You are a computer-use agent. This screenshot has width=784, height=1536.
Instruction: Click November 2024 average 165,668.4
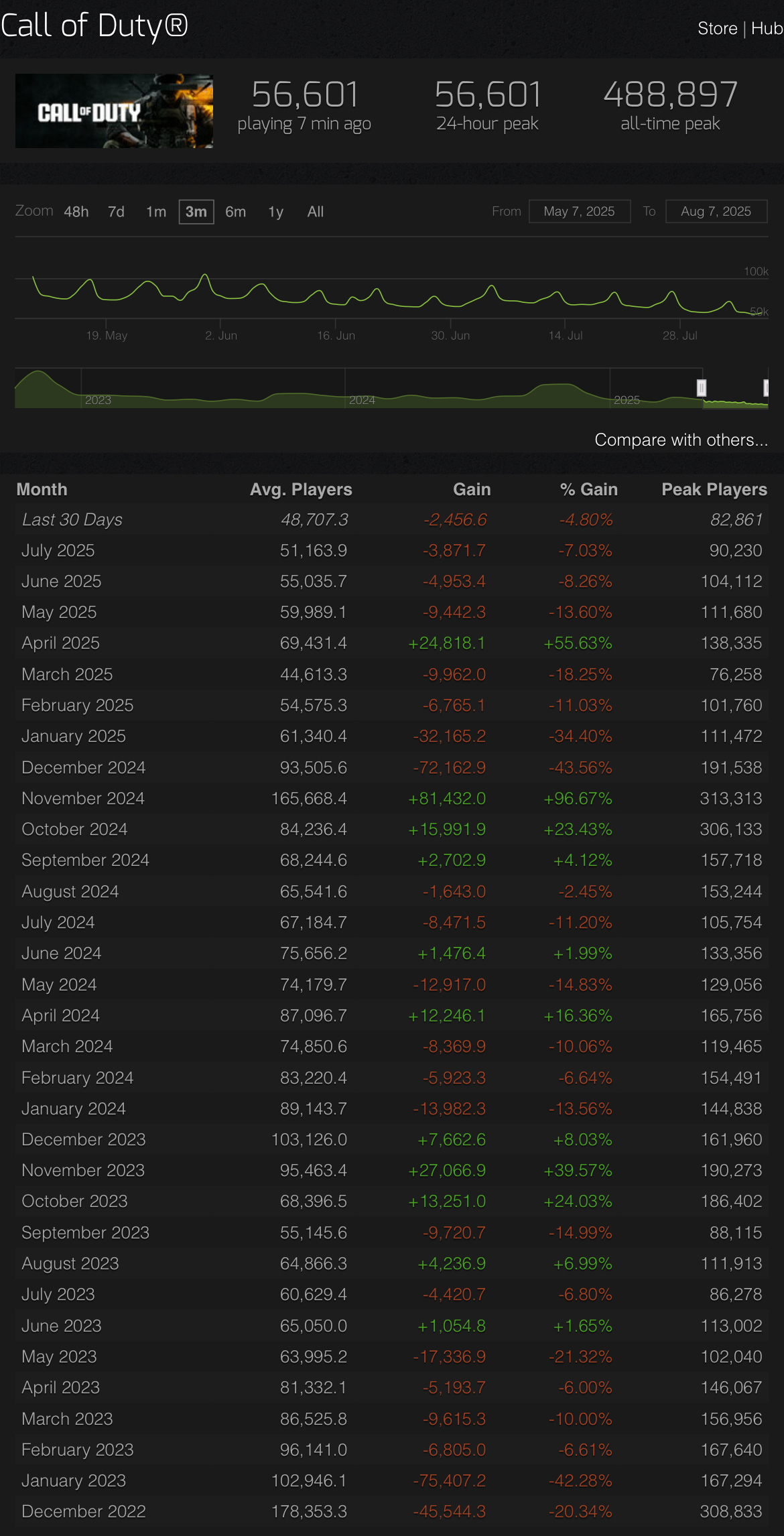[309, 798]
